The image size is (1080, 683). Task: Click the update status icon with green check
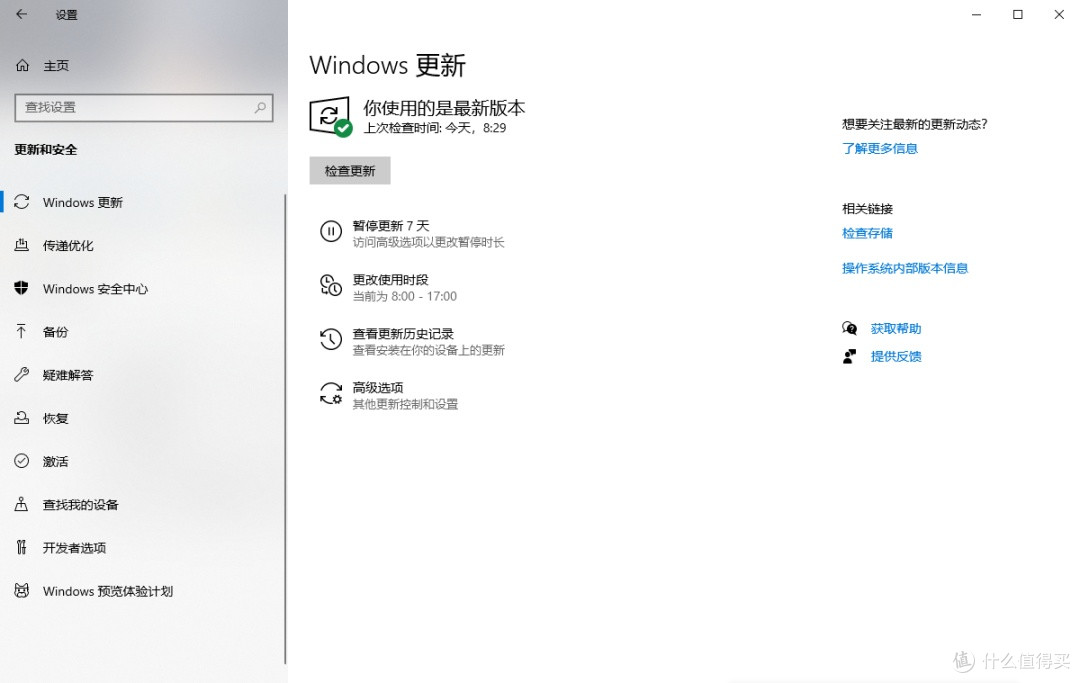[331, 116]
